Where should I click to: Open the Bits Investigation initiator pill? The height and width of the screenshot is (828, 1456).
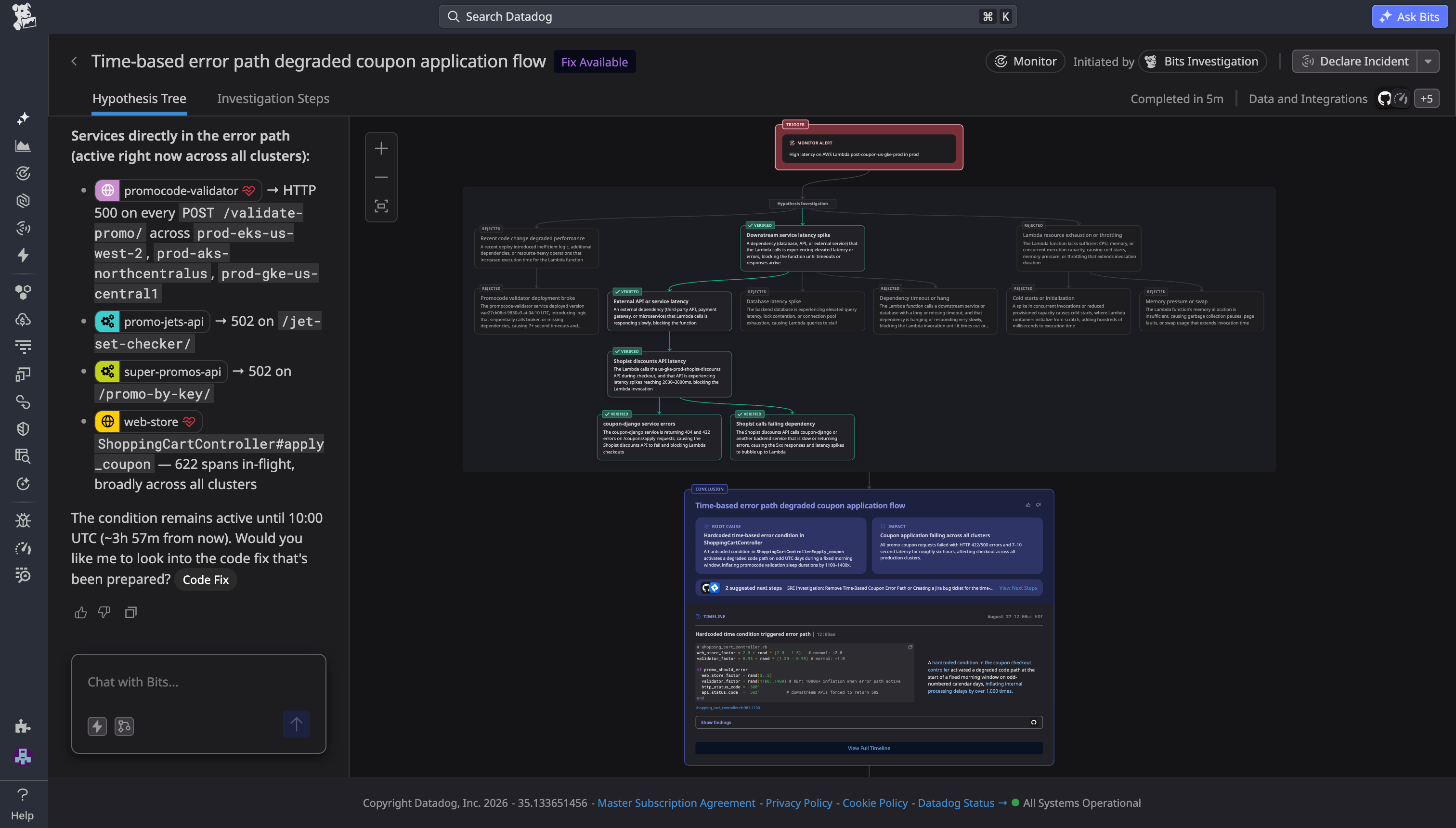(x=1202, y=62)
